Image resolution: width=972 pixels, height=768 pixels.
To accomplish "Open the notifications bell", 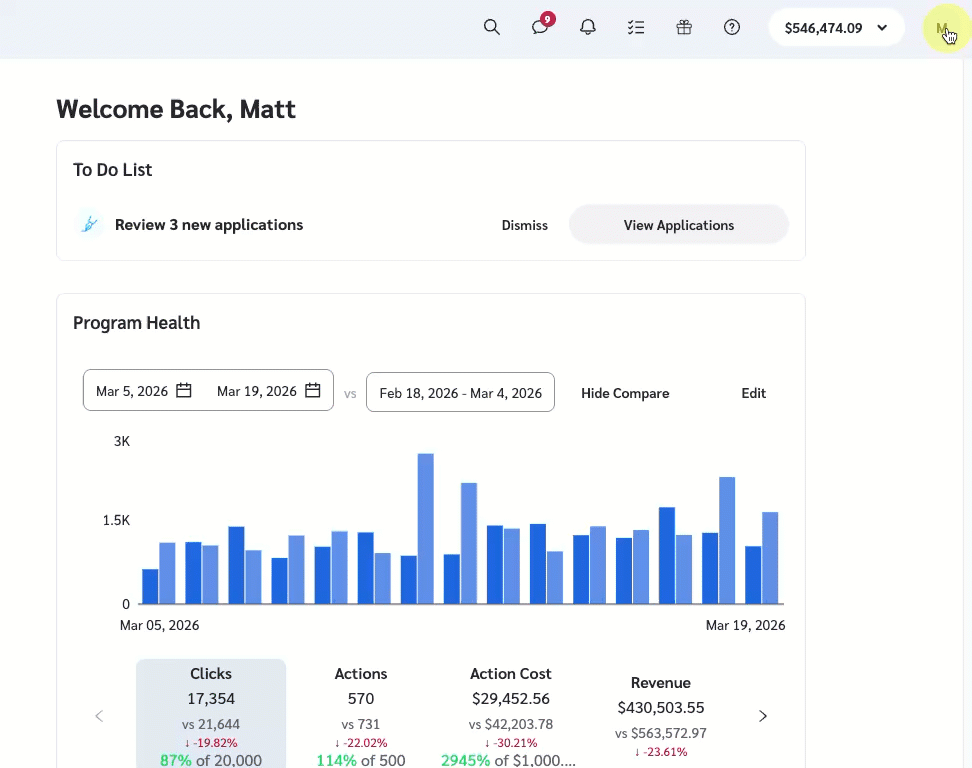I will (588, 28).
